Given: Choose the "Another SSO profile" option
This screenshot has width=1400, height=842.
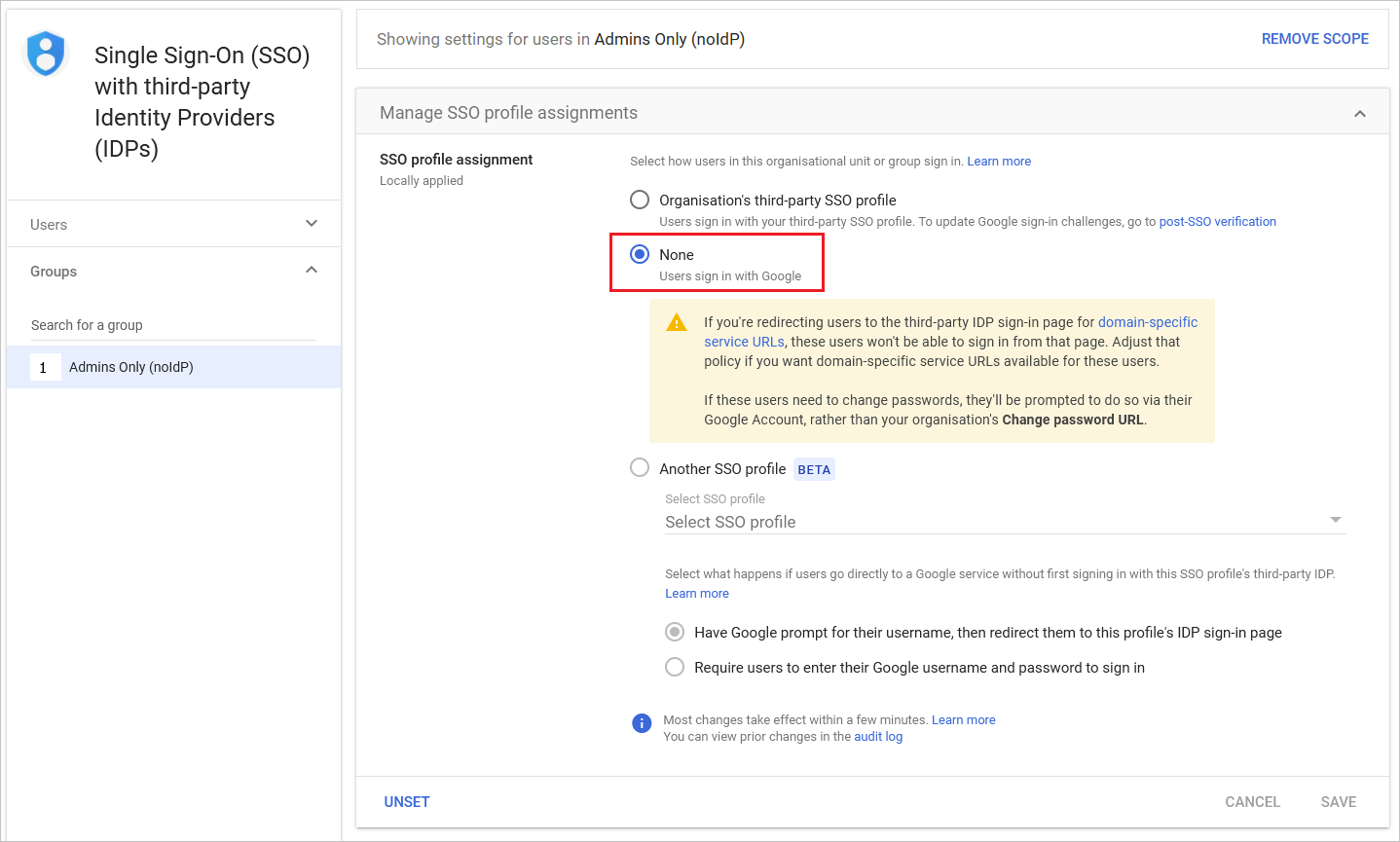Looking at the screenshot, I should click(x=640, y=467).
